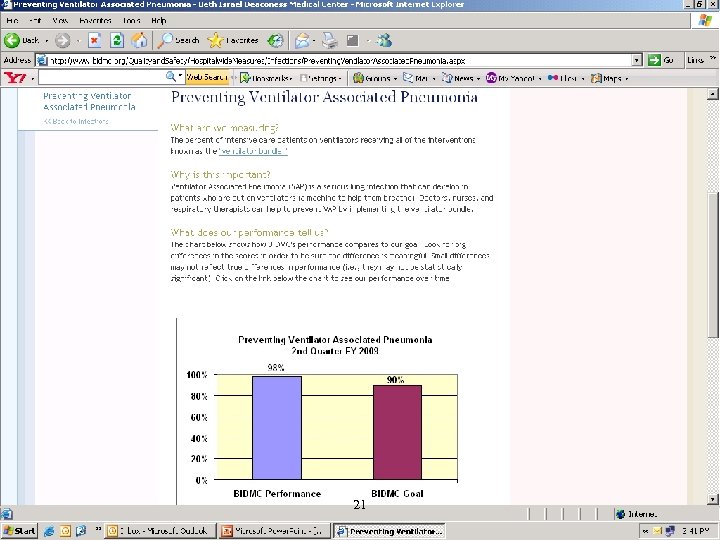This screenshot has height=540, width=720.
Task: Click the page scrollbar up arrow
Action: [713, 94]
